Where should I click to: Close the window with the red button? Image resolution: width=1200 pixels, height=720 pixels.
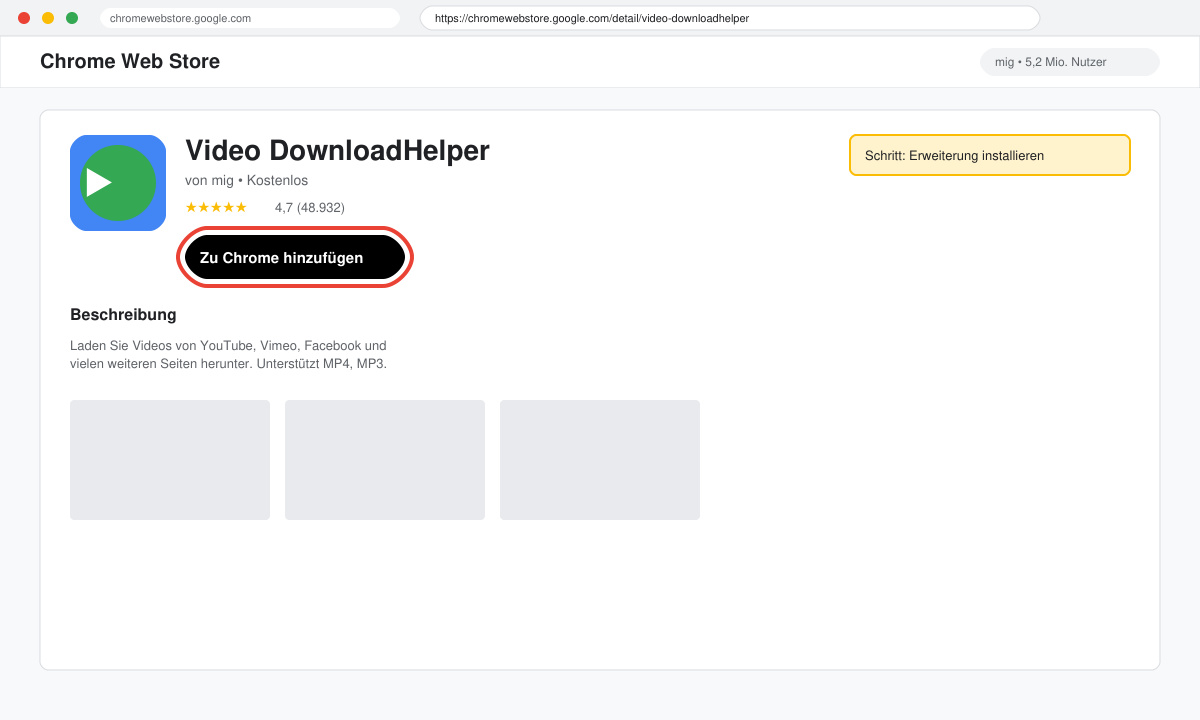(24, 18)
